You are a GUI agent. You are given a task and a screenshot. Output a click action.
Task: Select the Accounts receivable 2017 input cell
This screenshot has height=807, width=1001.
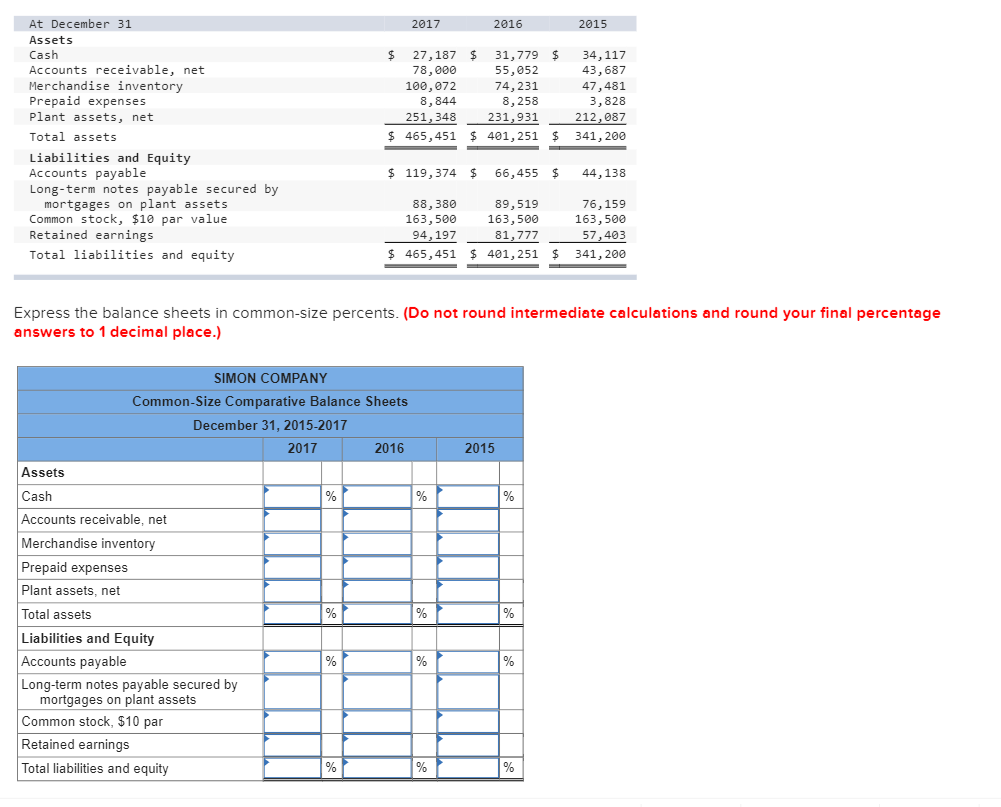click(x=292, y=519)
